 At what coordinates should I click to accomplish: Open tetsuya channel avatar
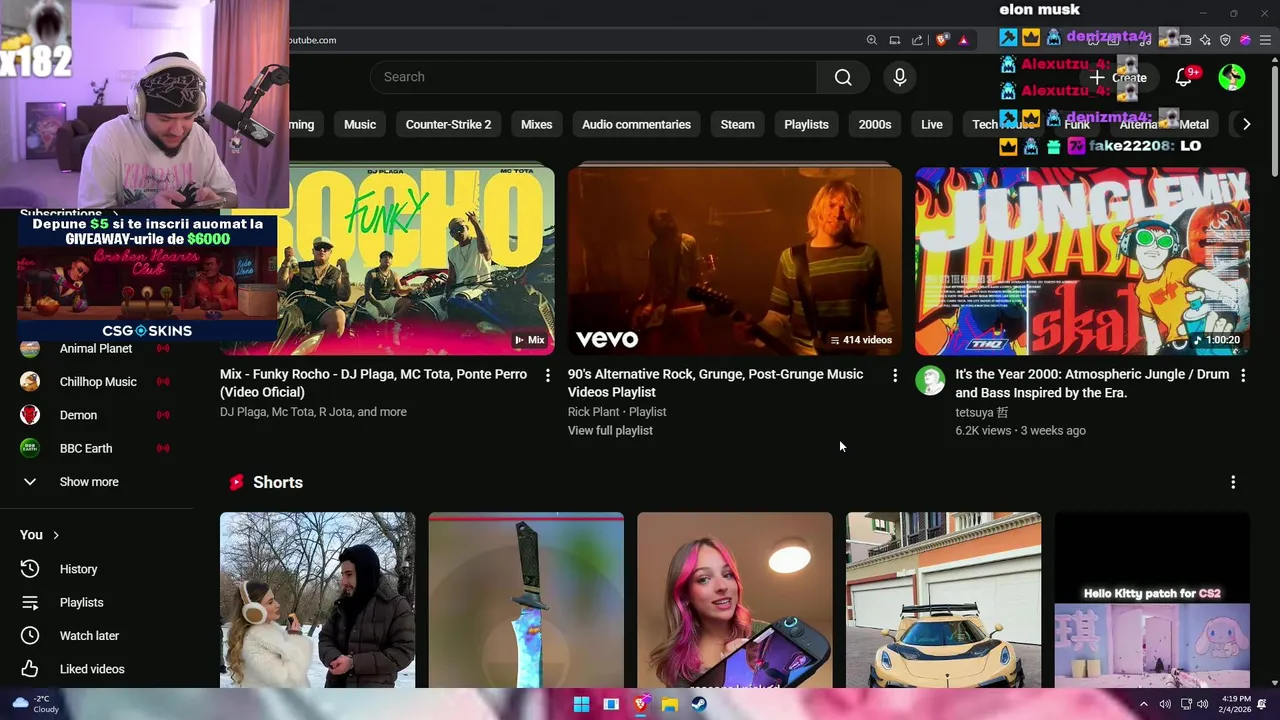click(x=930, y=380)
